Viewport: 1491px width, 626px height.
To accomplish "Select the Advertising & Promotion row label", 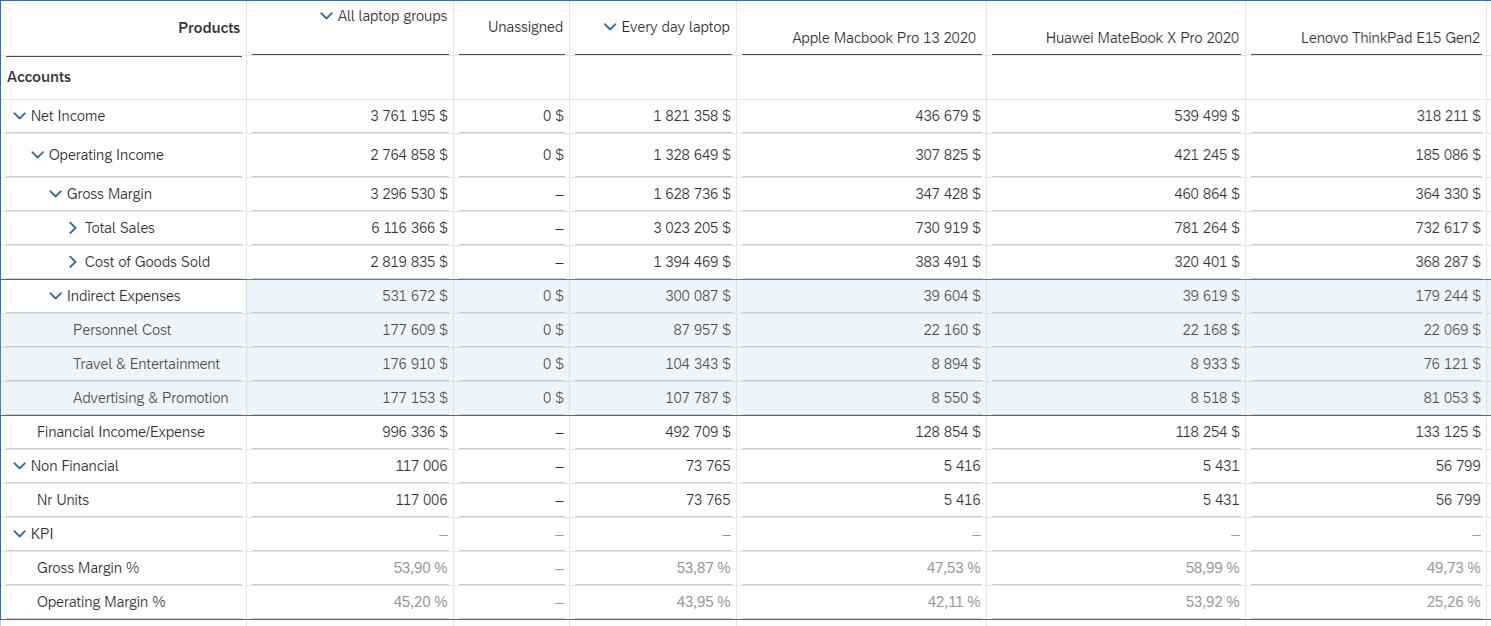I will 150,398.
